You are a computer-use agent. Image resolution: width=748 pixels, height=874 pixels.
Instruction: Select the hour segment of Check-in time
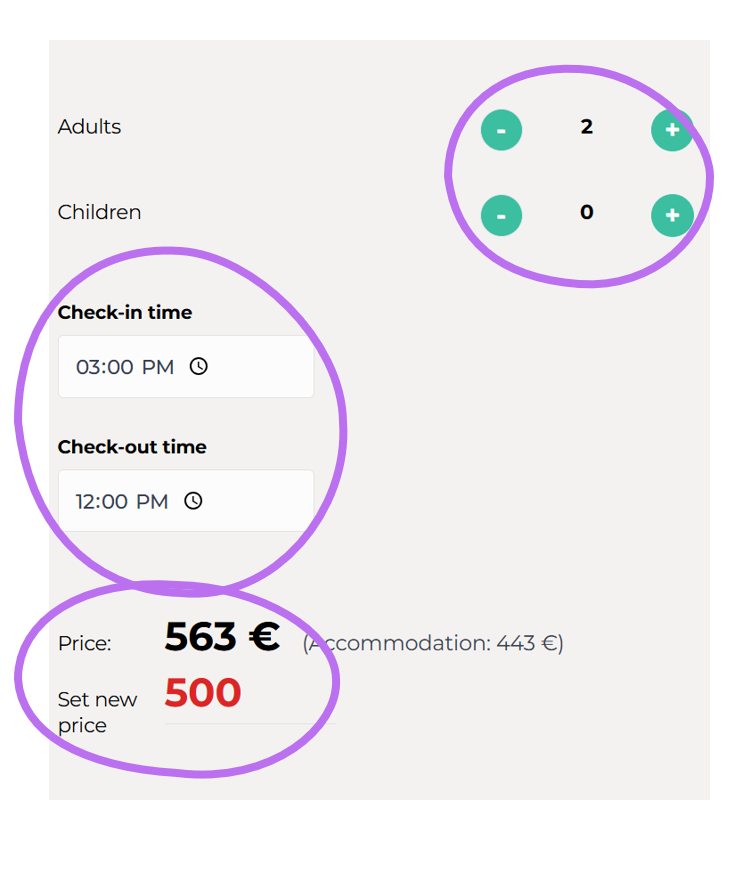click(87, 367)
